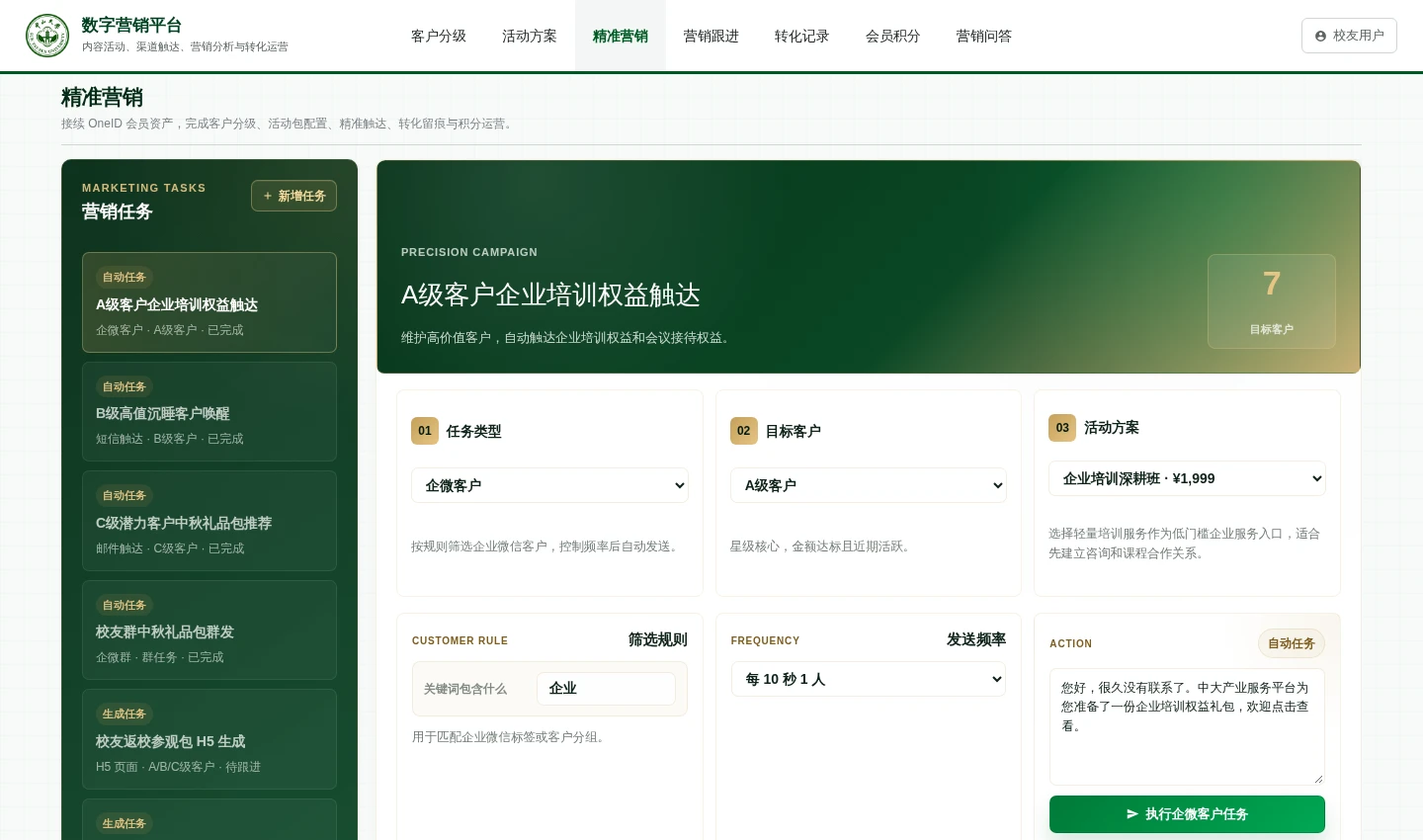The image size is (1423, 840).
Task: Open 营销问答 navigation item
Action: pyautogui.click(x=984, y=36)
